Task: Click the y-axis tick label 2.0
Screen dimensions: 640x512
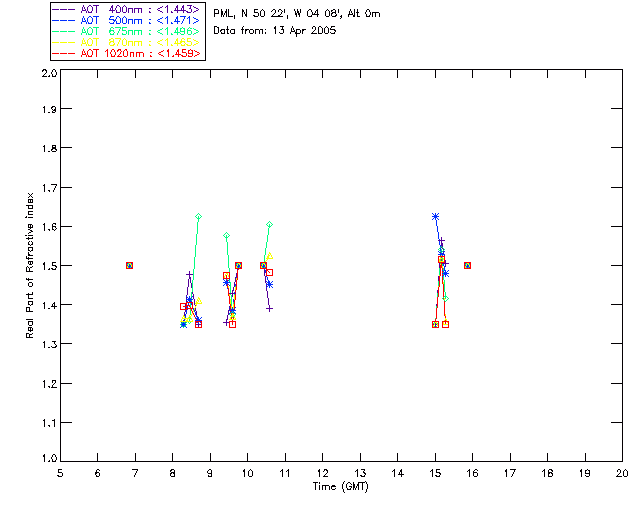Action: [x=49, y=74]
